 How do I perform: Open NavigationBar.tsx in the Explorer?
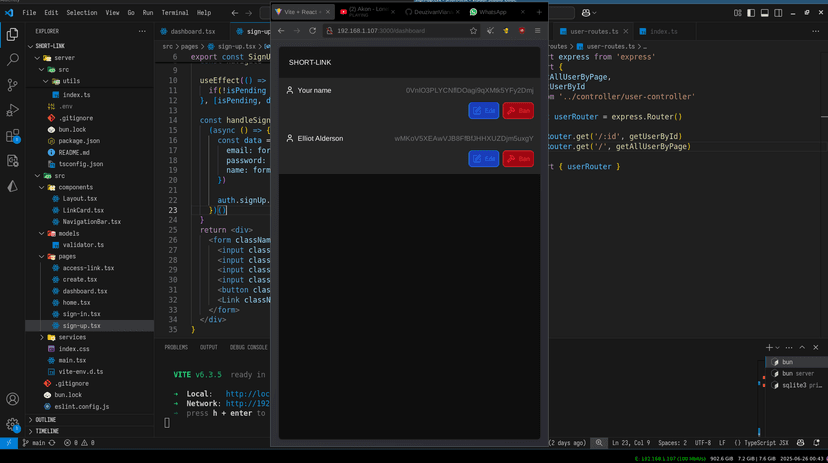(x=91, y=222)
